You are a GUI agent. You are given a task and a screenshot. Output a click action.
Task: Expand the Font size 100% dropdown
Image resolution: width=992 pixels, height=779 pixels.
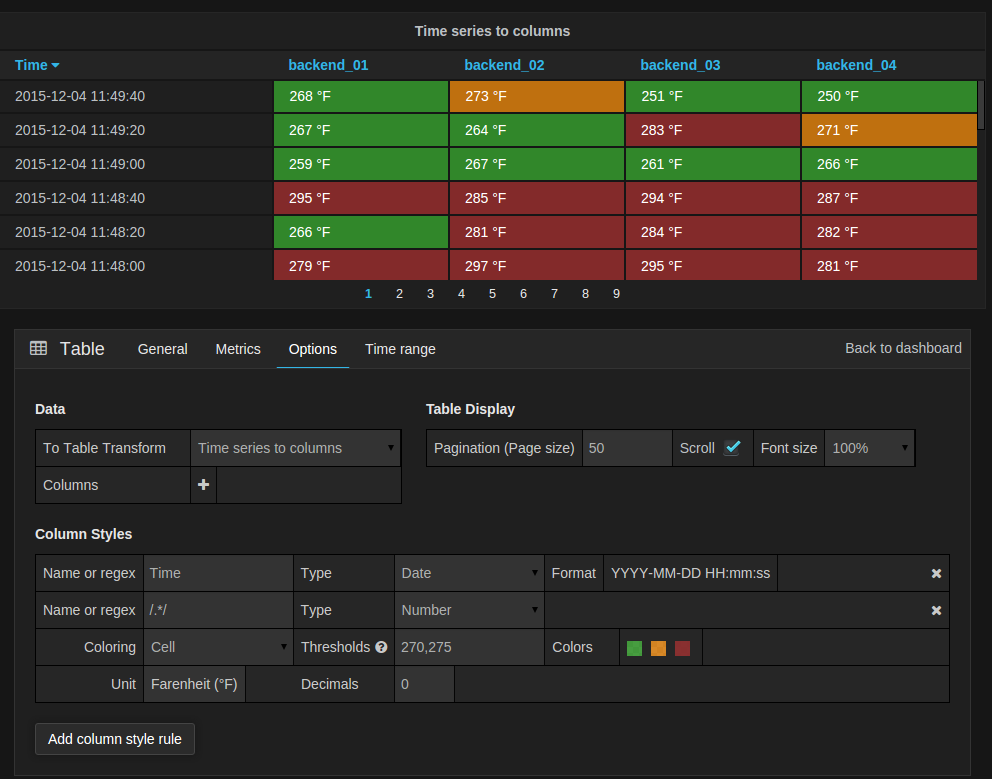(x=870, y=448)
